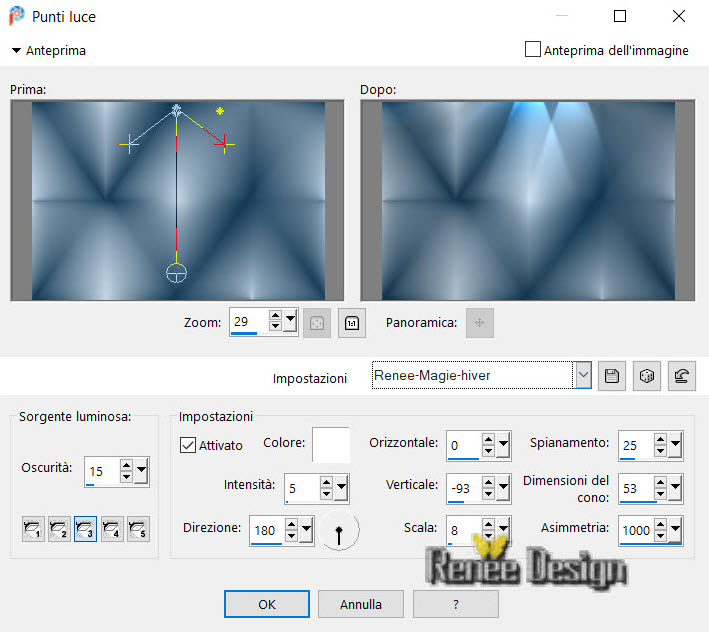
Task: Click the save preset floppy icon
Action: tap(612, 376)
